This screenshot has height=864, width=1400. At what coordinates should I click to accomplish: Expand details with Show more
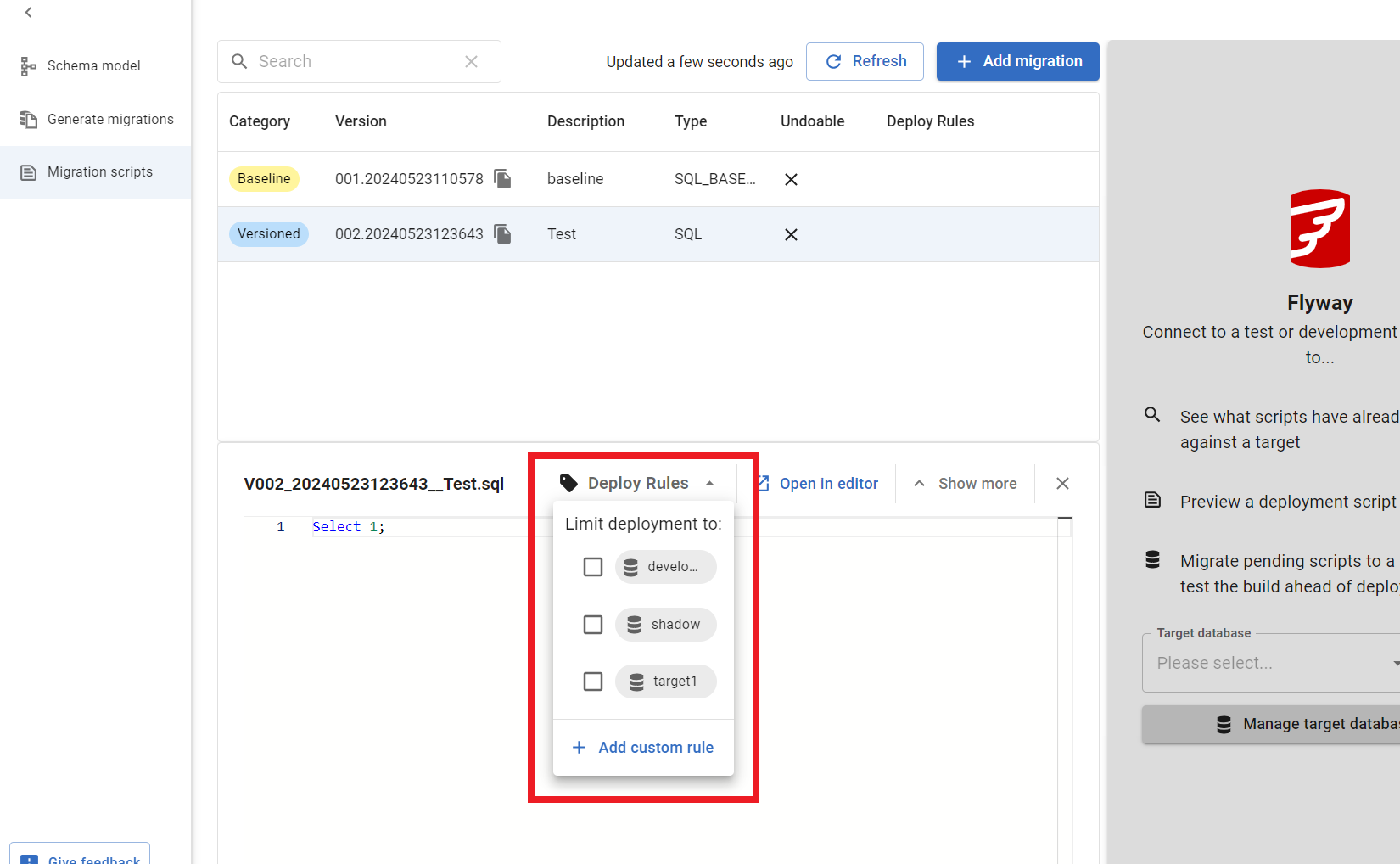[966, 484]
